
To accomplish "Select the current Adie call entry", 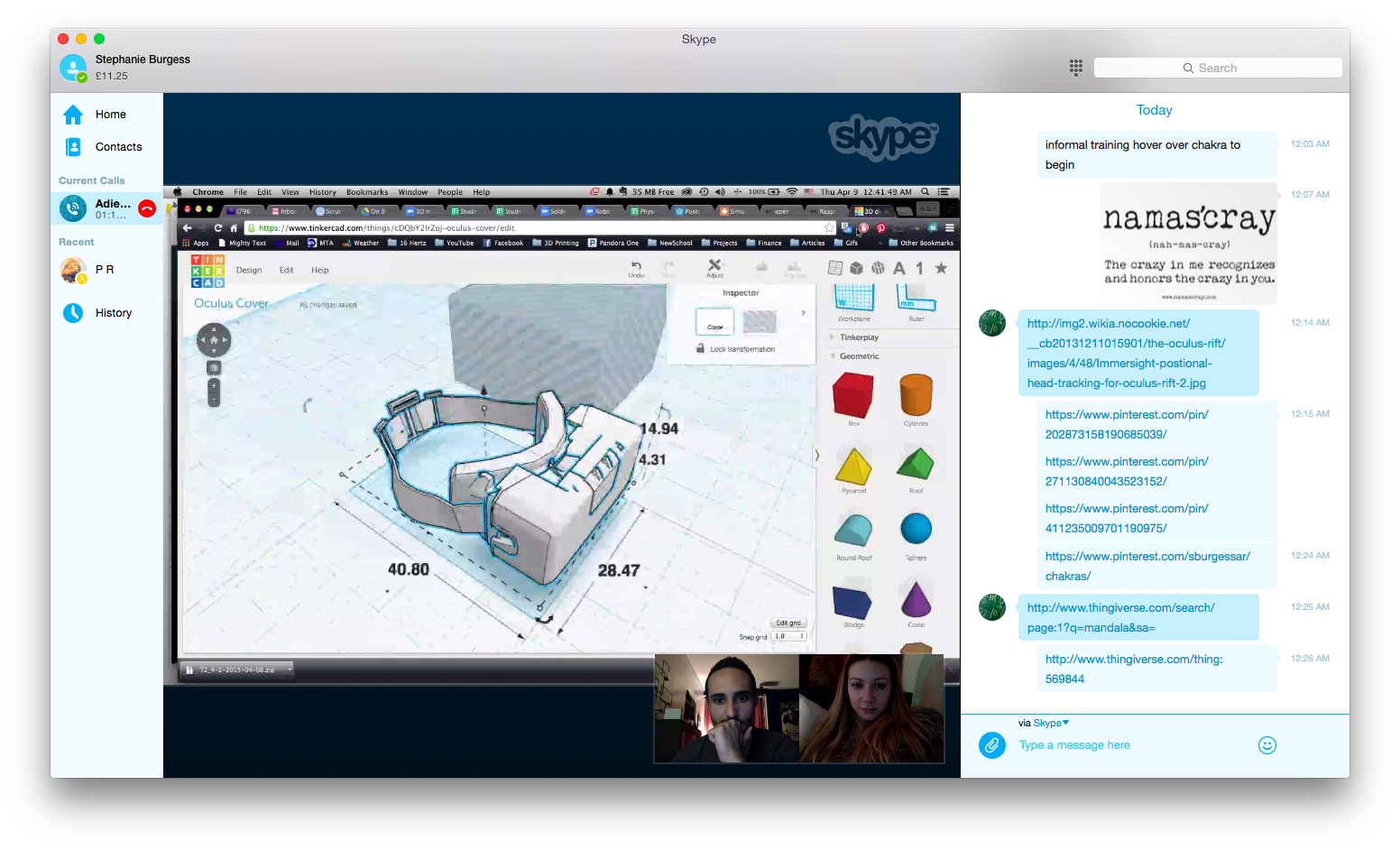I will coord(106,209).
